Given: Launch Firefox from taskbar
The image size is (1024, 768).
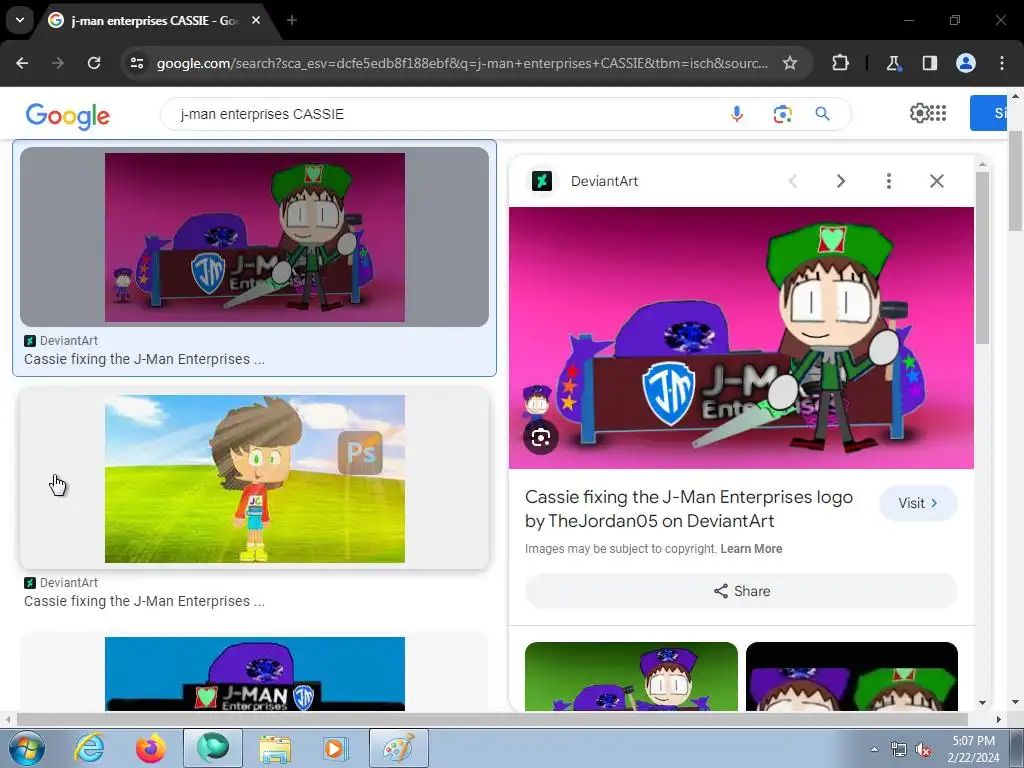Looking at the screenshot, I should coord(151,748).
